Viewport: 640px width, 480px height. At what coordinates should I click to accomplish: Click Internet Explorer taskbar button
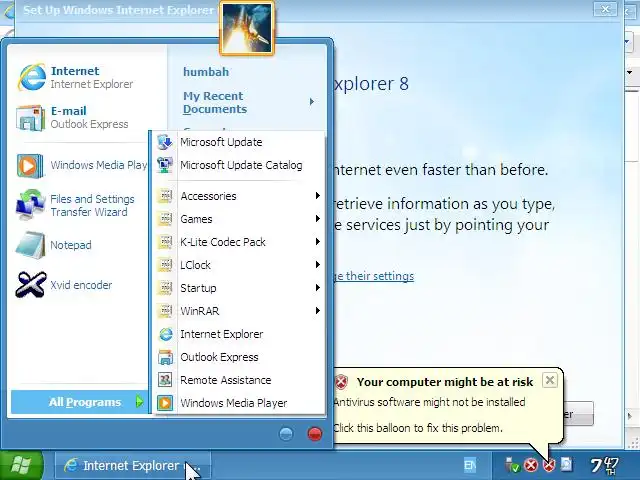click(x=132, y=465)
